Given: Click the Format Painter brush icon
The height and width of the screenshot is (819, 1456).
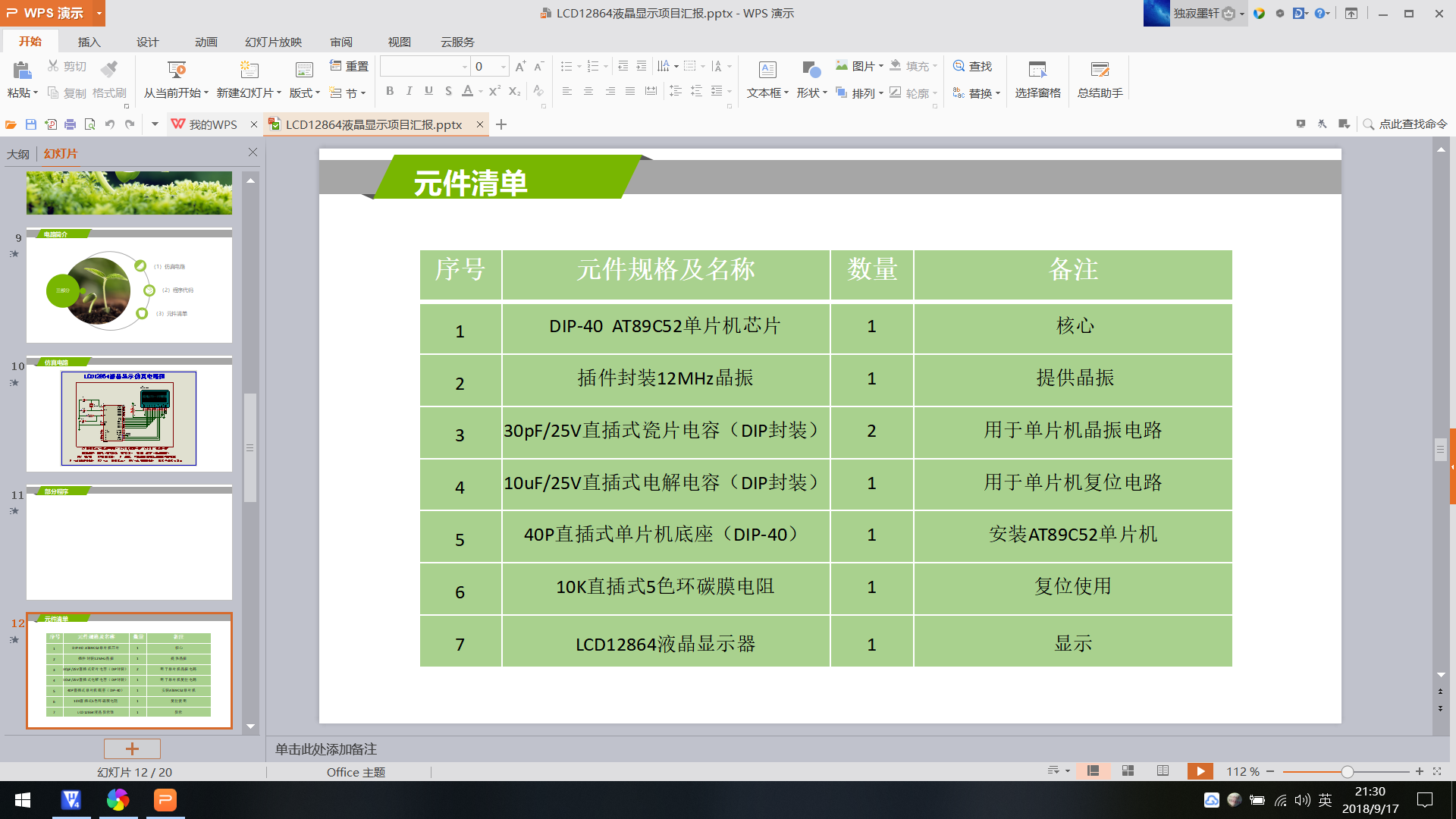Looking at the screenshot, I should coord(109,69).
